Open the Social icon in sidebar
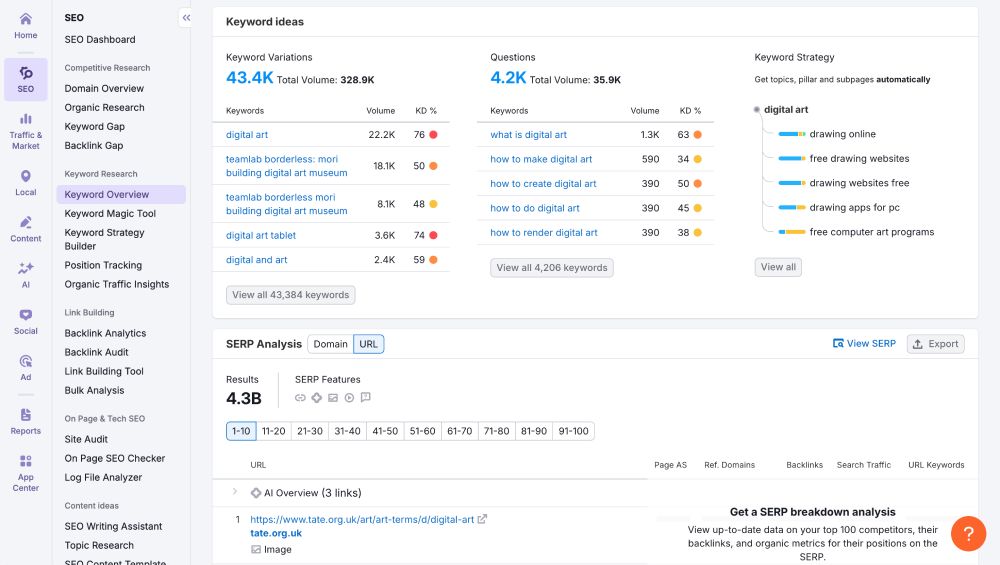Image resolution: width=1000 pixels, height=565 pixels. coord(26,315)
